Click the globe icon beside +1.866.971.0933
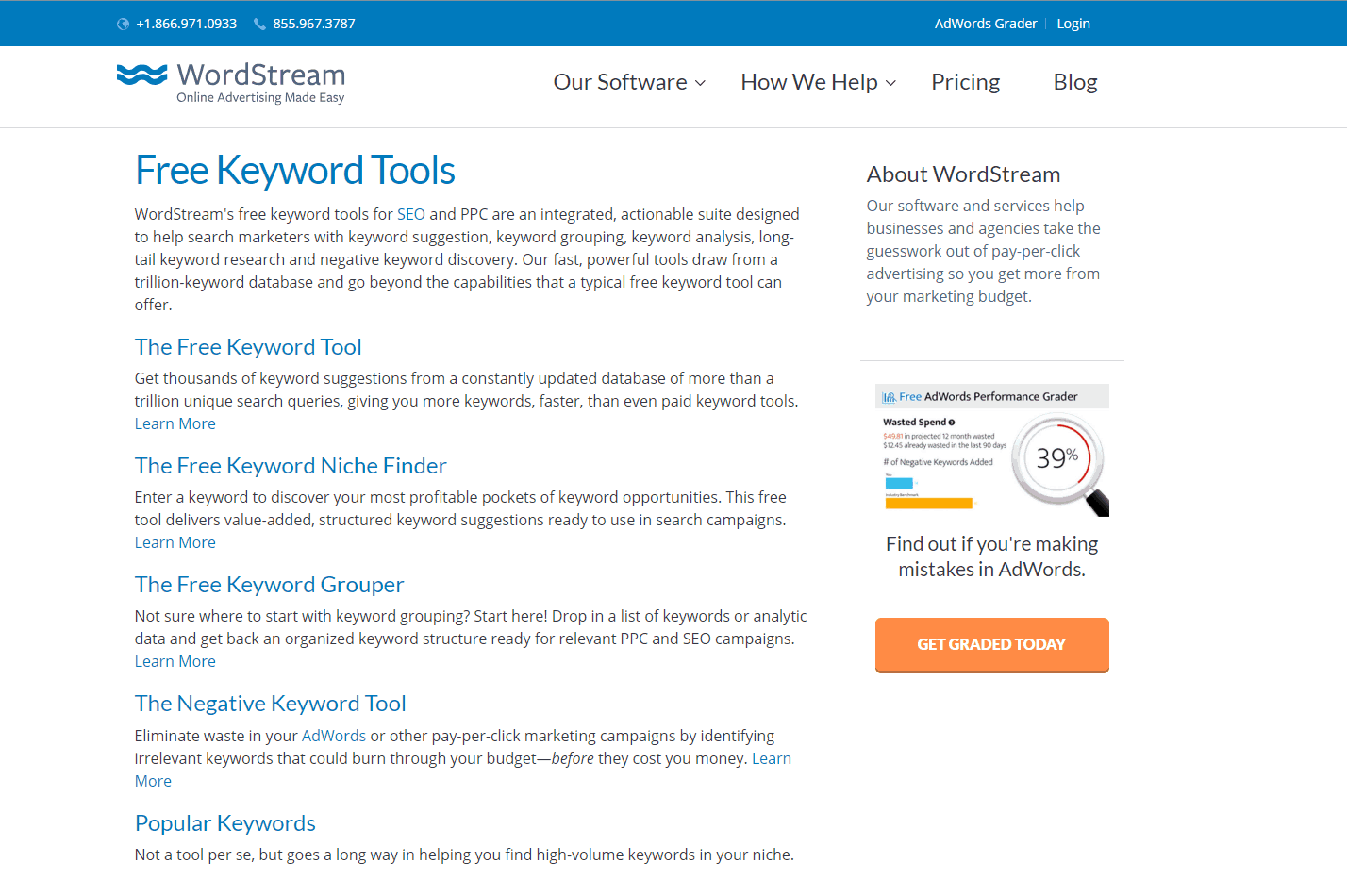This screenshot has width=1347, height=896. click(123, 24)
